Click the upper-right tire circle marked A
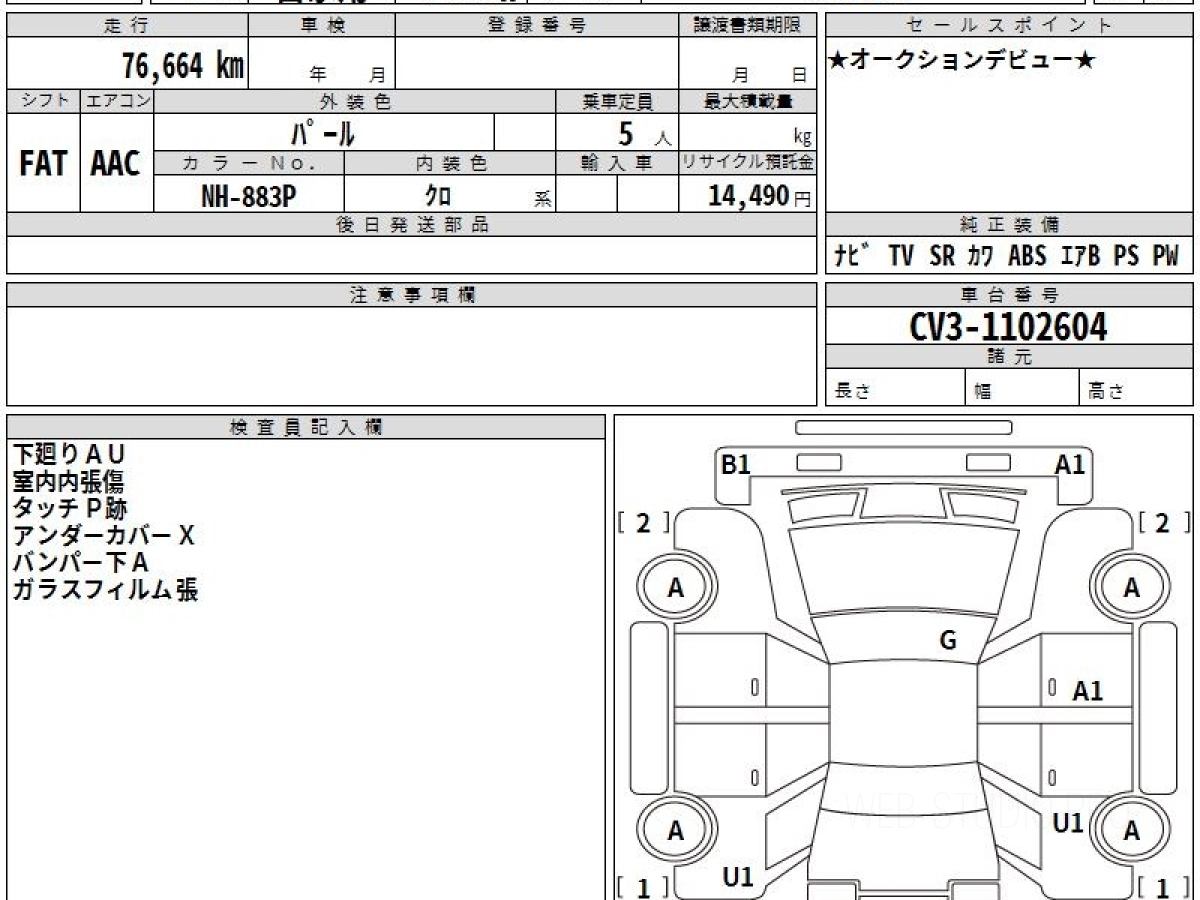1200x900 pixels. pyautogui.click(x=1131, y=589)
